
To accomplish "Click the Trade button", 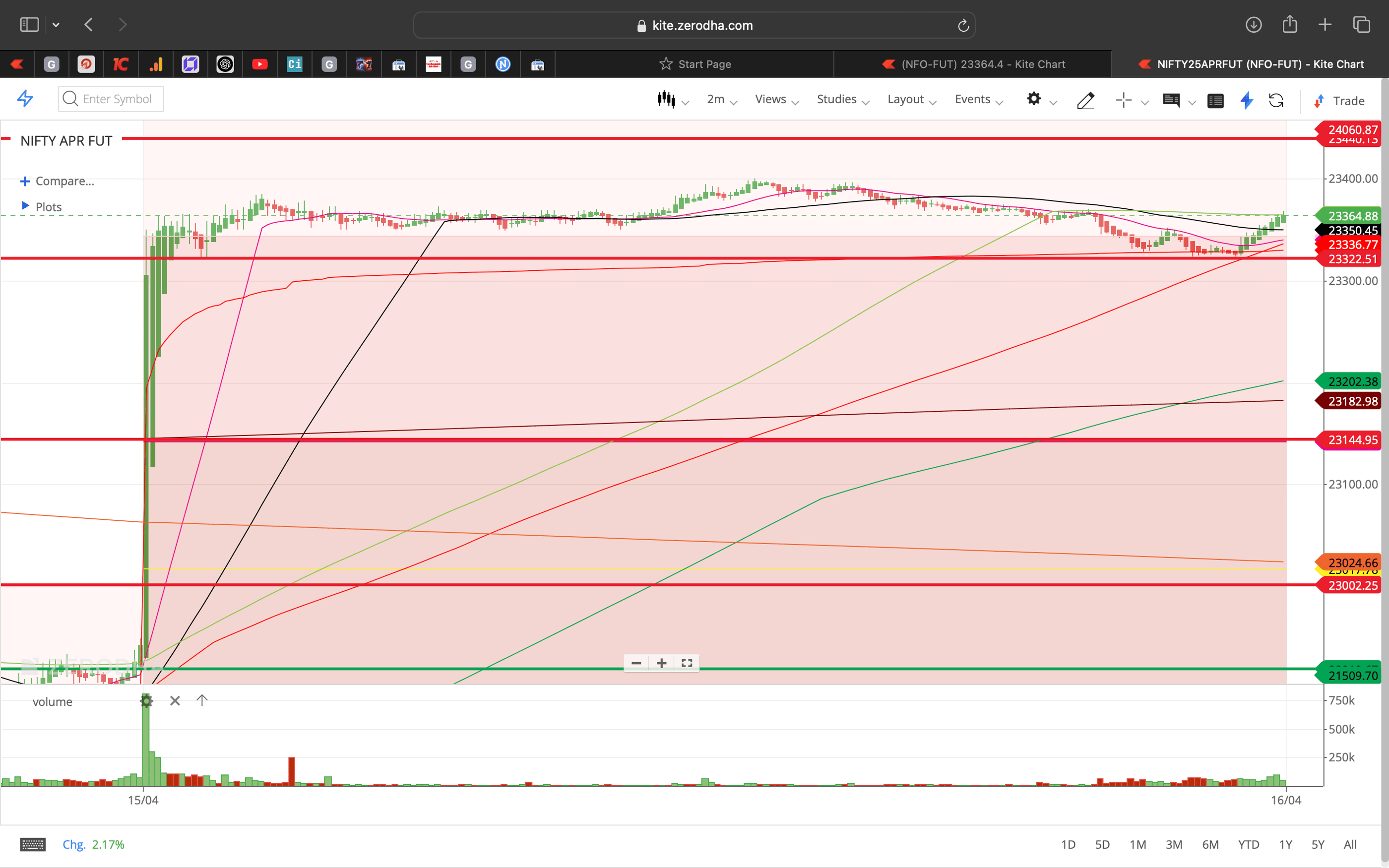I will point(1346,101).
